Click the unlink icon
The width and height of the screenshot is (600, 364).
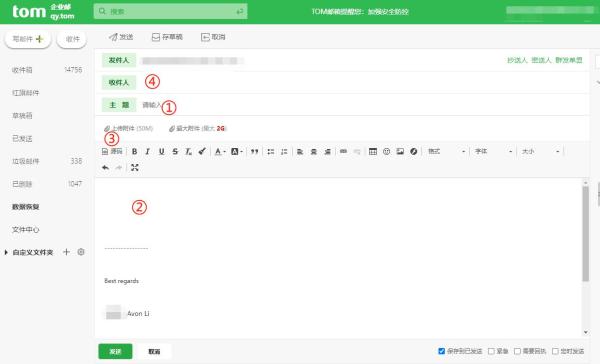(357, 152)
